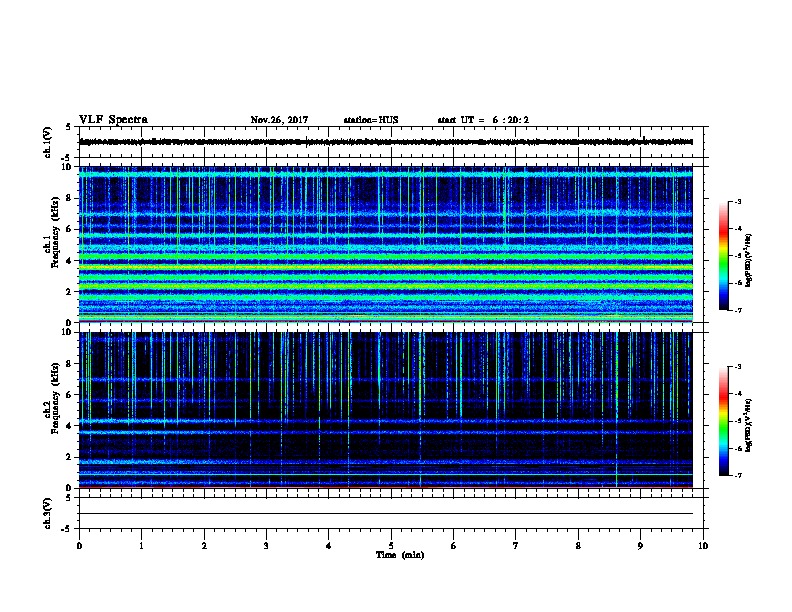This screenshot has height=612, width=792.
Task: Click time axis tick label "6"
Action: coord(454,546)
